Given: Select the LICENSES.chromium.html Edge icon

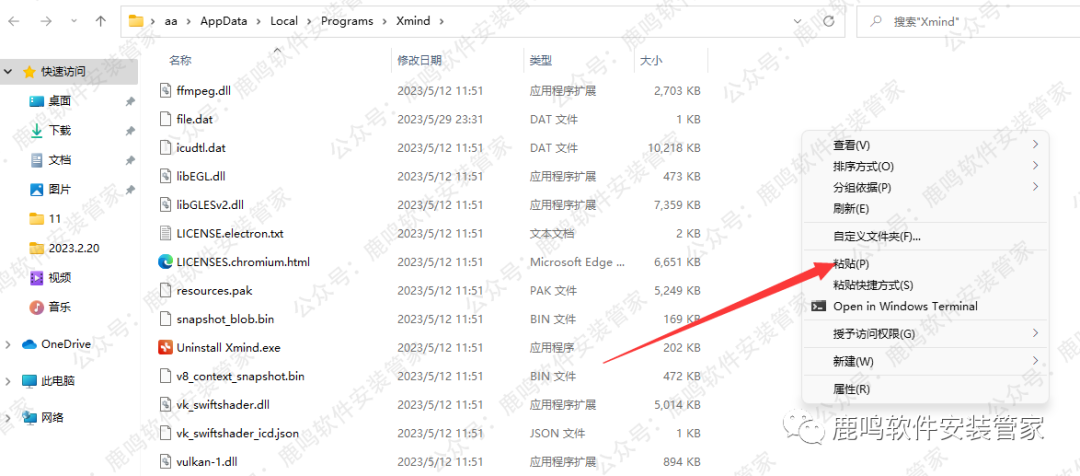Looking at the screenshot, I should [165, 262].
